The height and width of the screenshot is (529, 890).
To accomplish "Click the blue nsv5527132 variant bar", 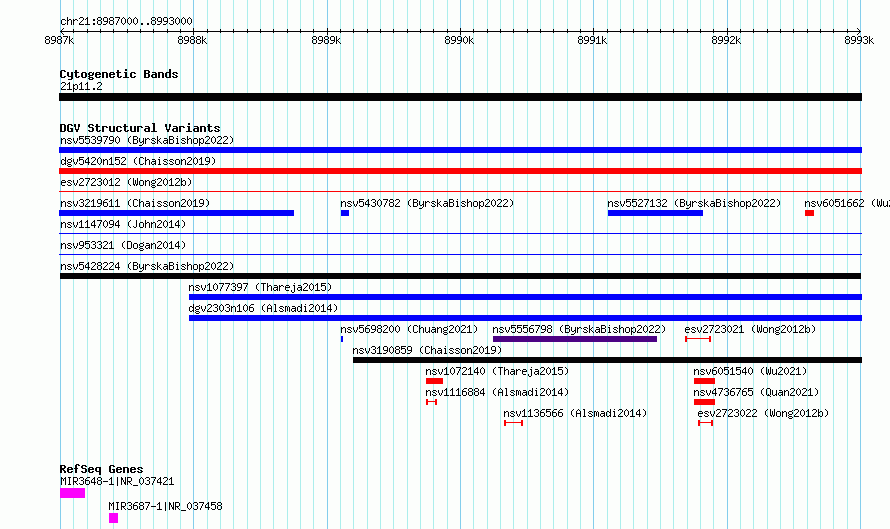I will click(656, 213).
